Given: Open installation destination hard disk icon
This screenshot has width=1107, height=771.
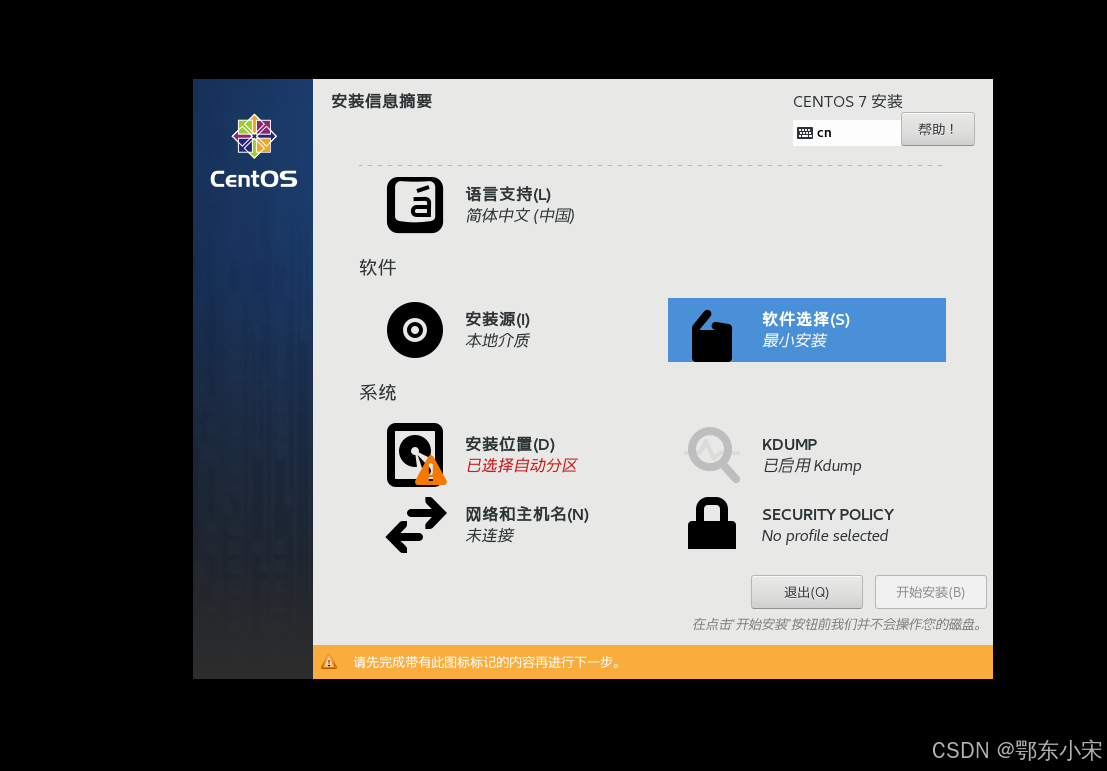Looking at the screenshot, I should [x=414, y=455].
